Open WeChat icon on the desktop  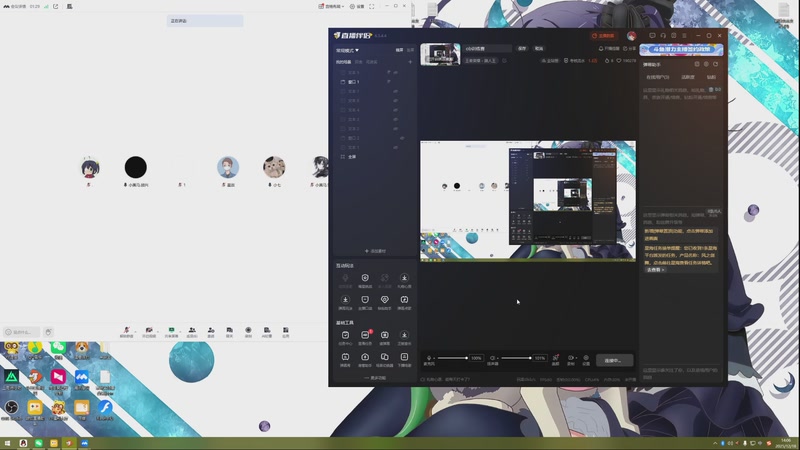click(x=58, y=349)
